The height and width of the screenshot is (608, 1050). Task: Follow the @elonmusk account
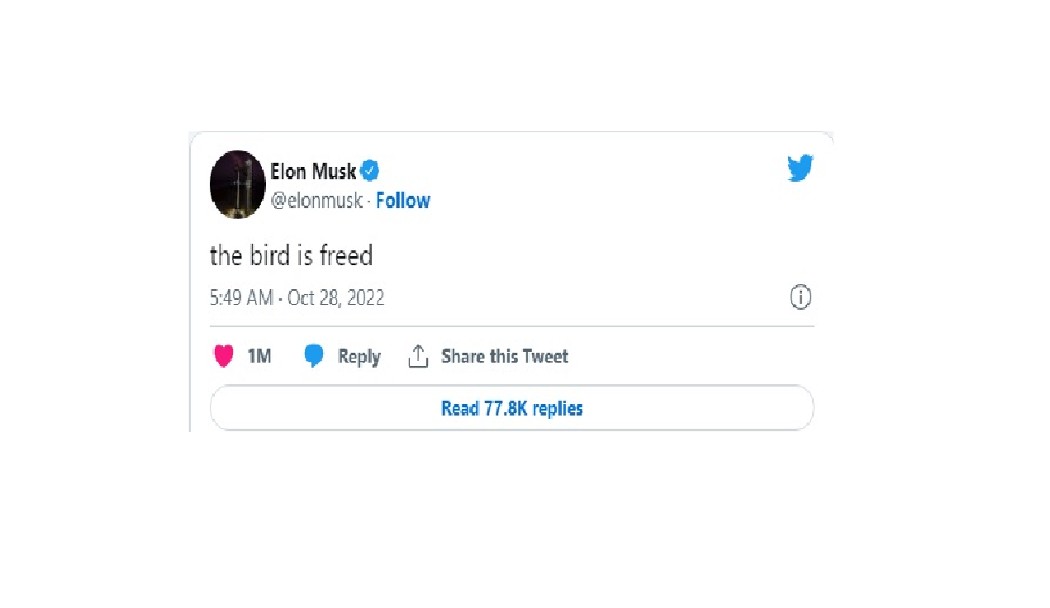click(403, 201)
